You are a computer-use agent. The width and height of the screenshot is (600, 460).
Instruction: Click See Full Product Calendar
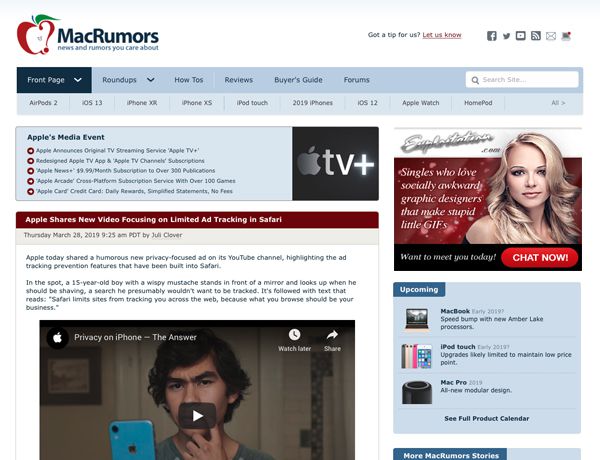point(487,419)
